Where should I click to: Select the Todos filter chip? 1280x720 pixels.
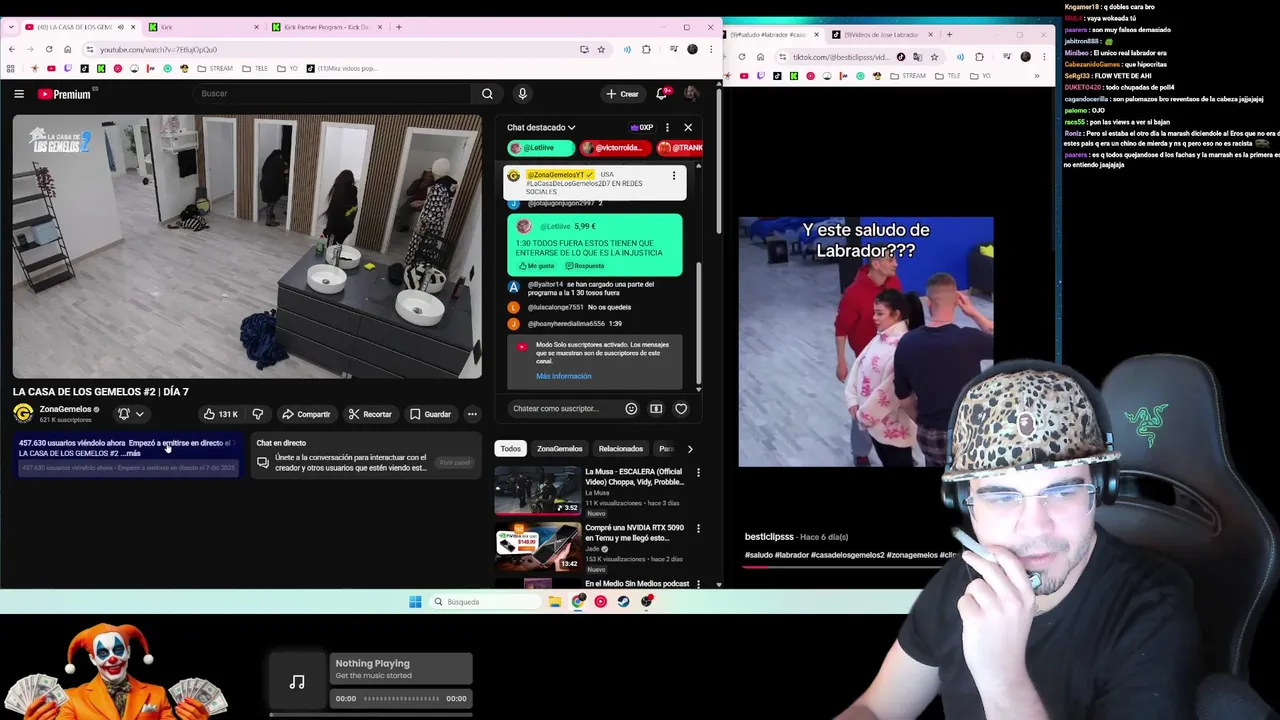511,449
